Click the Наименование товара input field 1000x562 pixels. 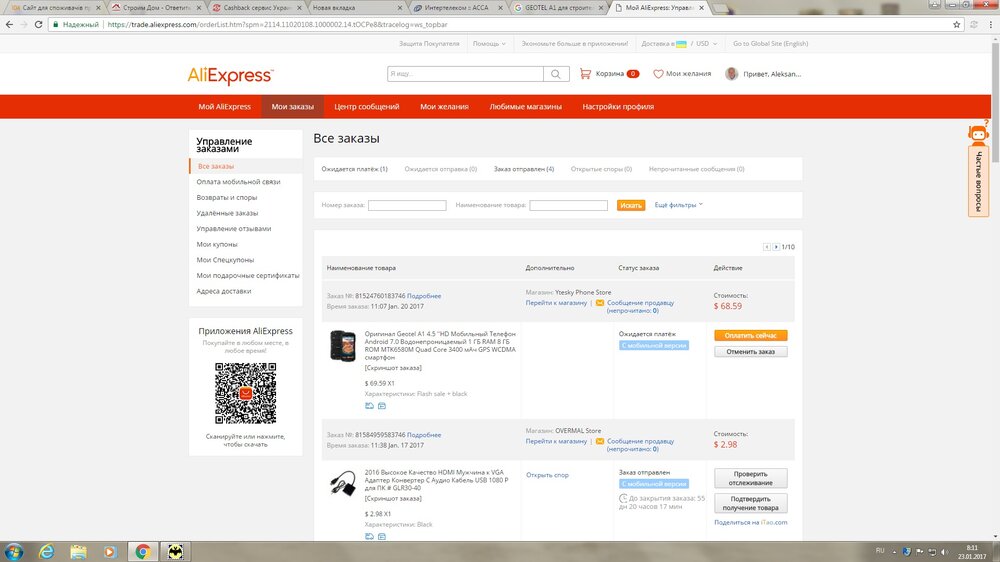[x=568, y=205]
